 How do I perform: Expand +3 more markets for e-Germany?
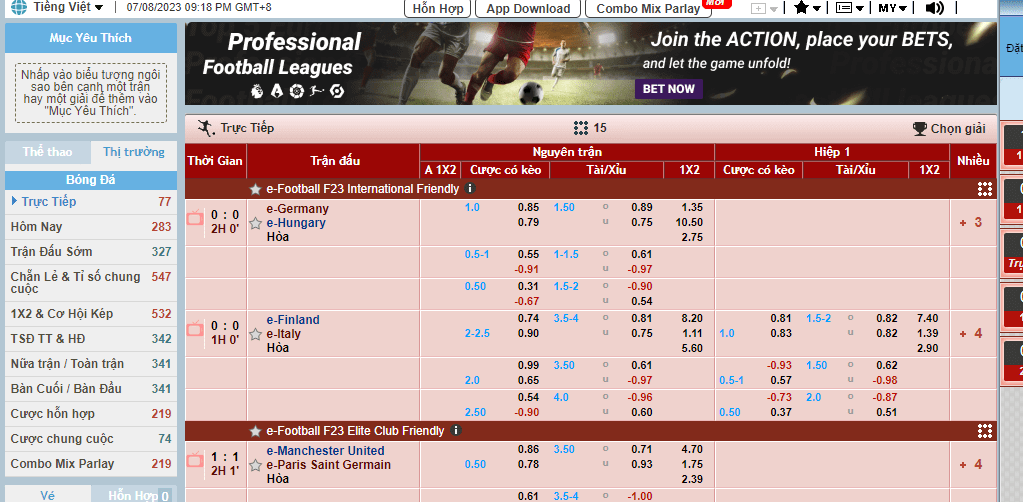[x=971, y=223]
